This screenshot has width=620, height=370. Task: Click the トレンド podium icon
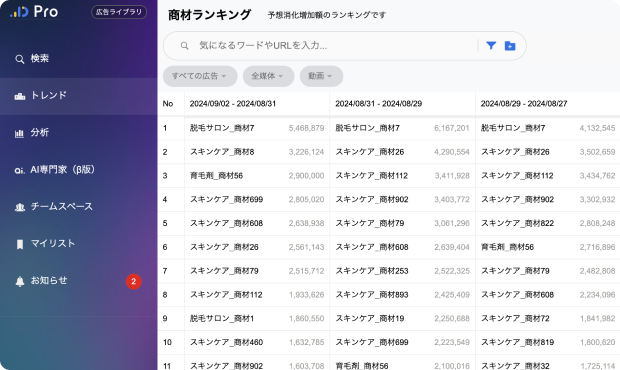pyautogui.click(x=19, y=96)
